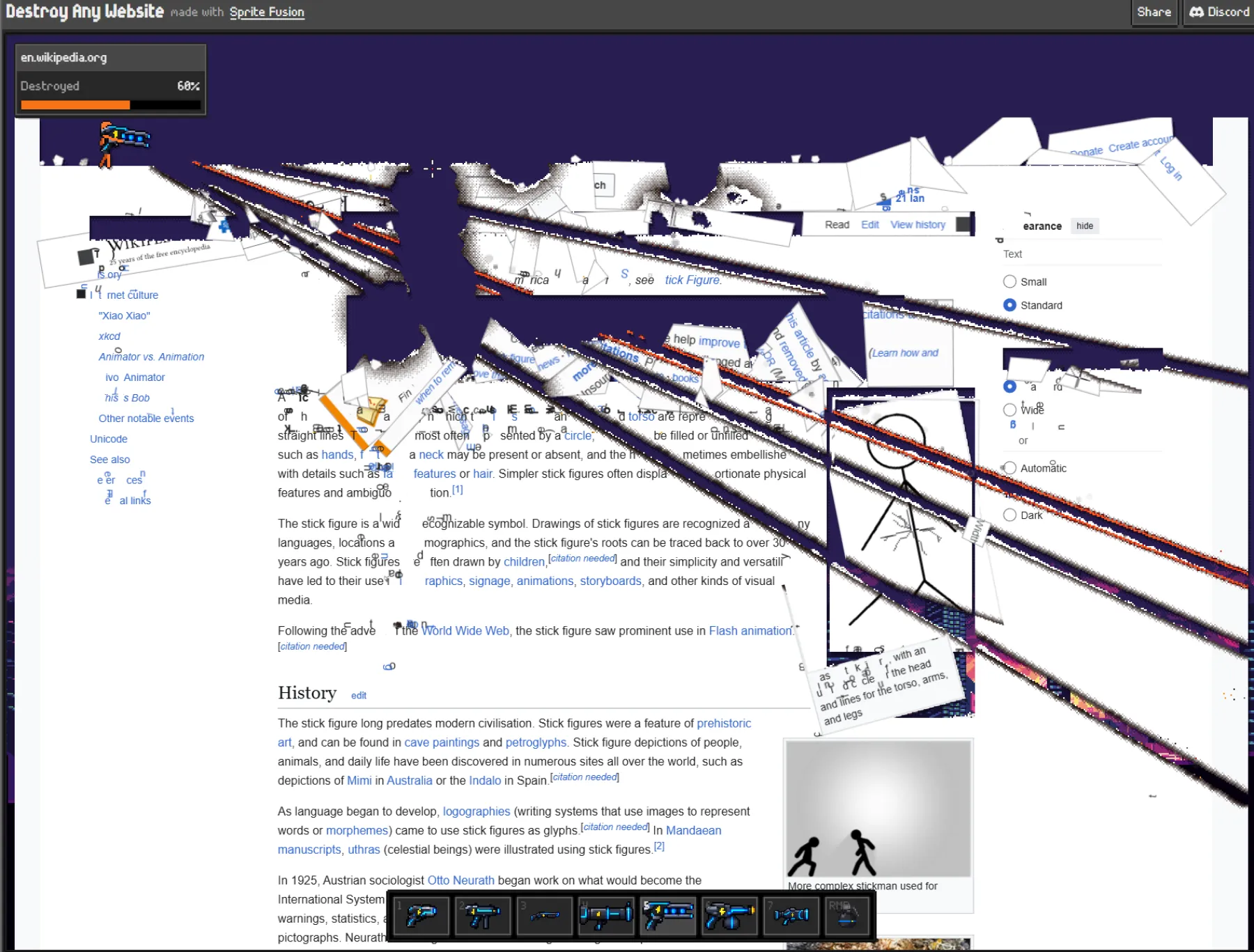Open the complex stickman animation image
Viewport: 1254px width, 952px height.
878,809
